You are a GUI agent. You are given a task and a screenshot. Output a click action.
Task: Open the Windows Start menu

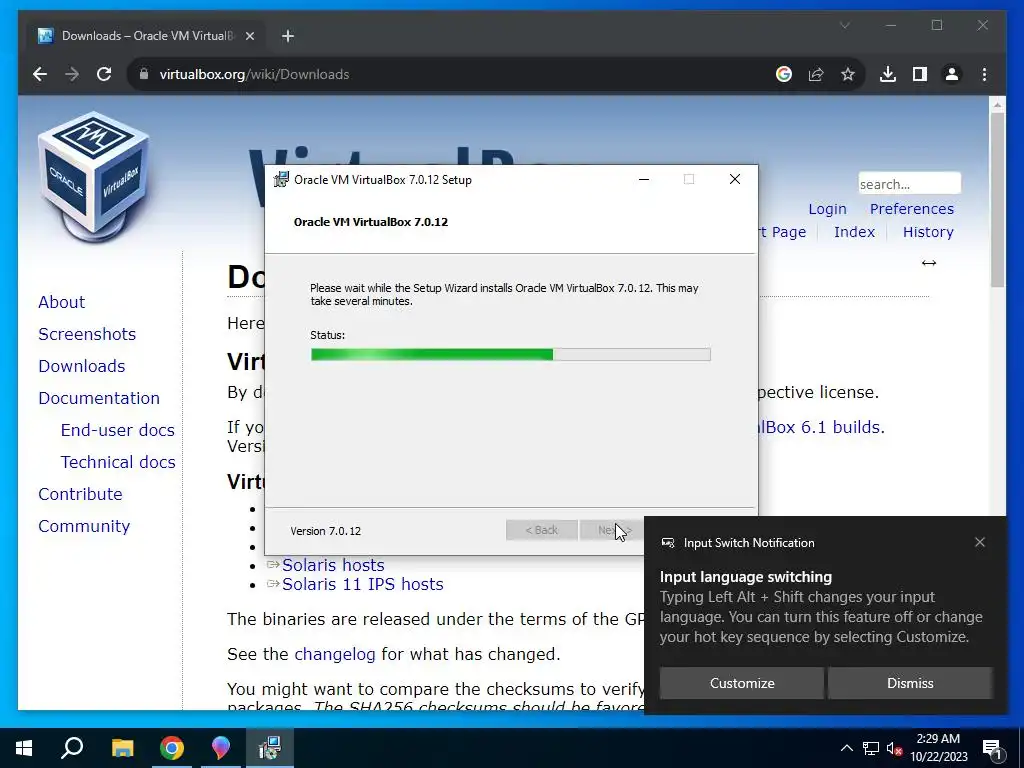coord(24,748)
